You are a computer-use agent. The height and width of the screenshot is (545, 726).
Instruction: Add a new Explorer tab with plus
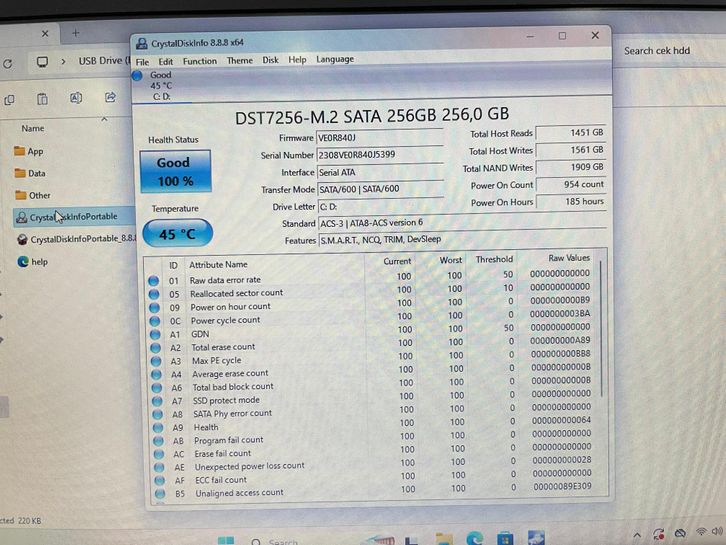click(x=76, y=33)
